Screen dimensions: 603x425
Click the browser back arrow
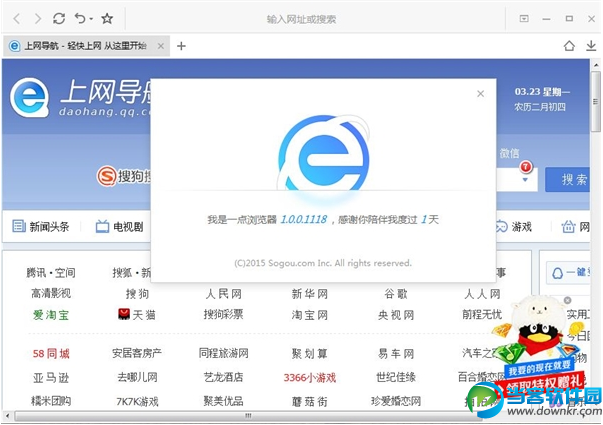click(17, 18)
